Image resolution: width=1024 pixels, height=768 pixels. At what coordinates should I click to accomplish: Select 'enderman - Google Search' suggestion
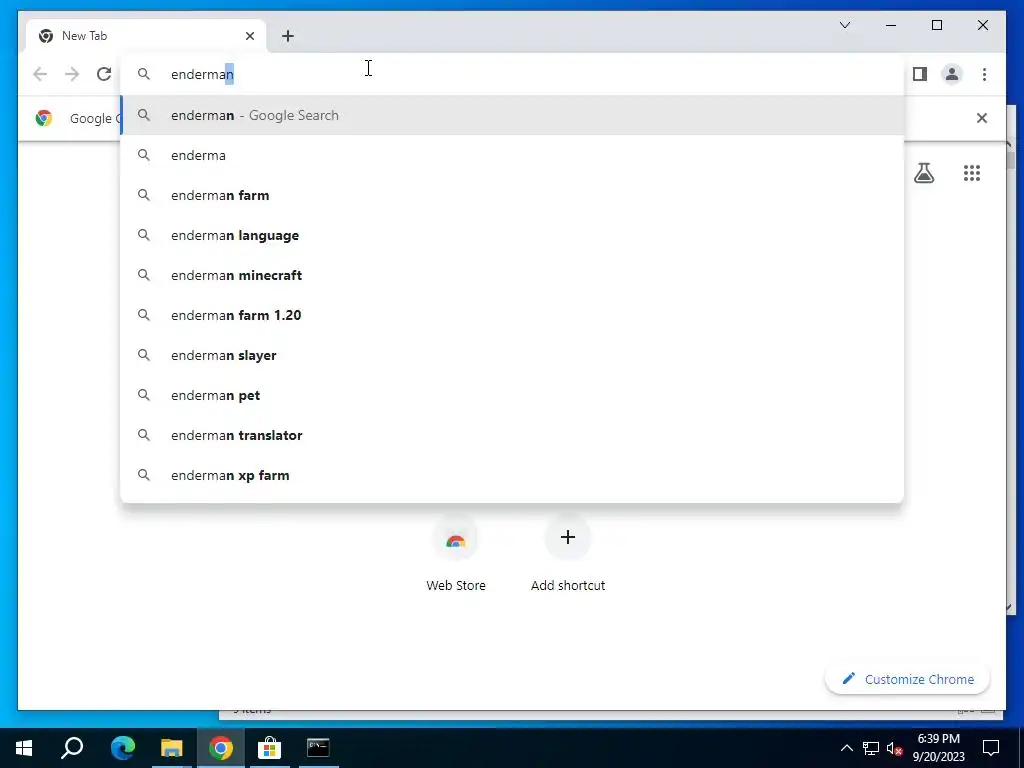512,115
